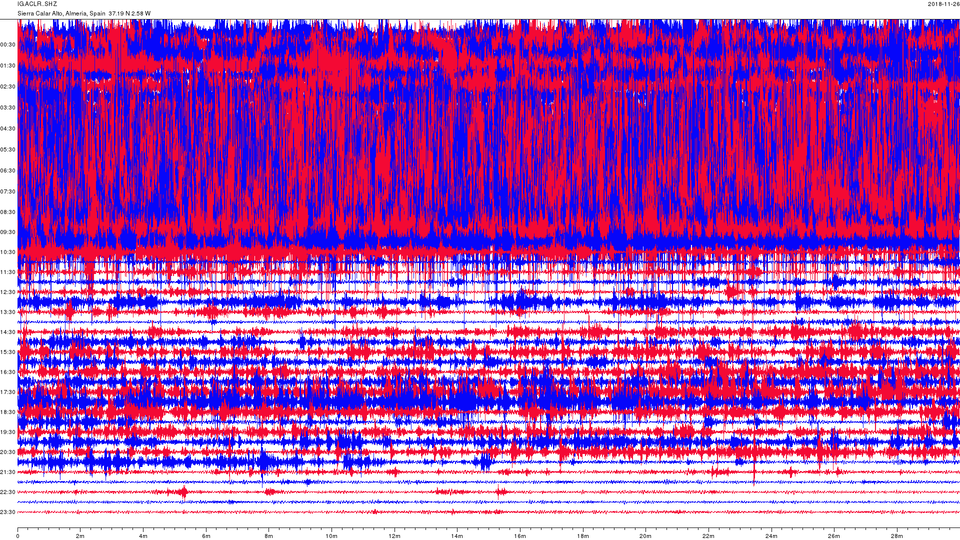Select the 20:30 time row label
960x540 pixels.
click(x=8, y=452)
